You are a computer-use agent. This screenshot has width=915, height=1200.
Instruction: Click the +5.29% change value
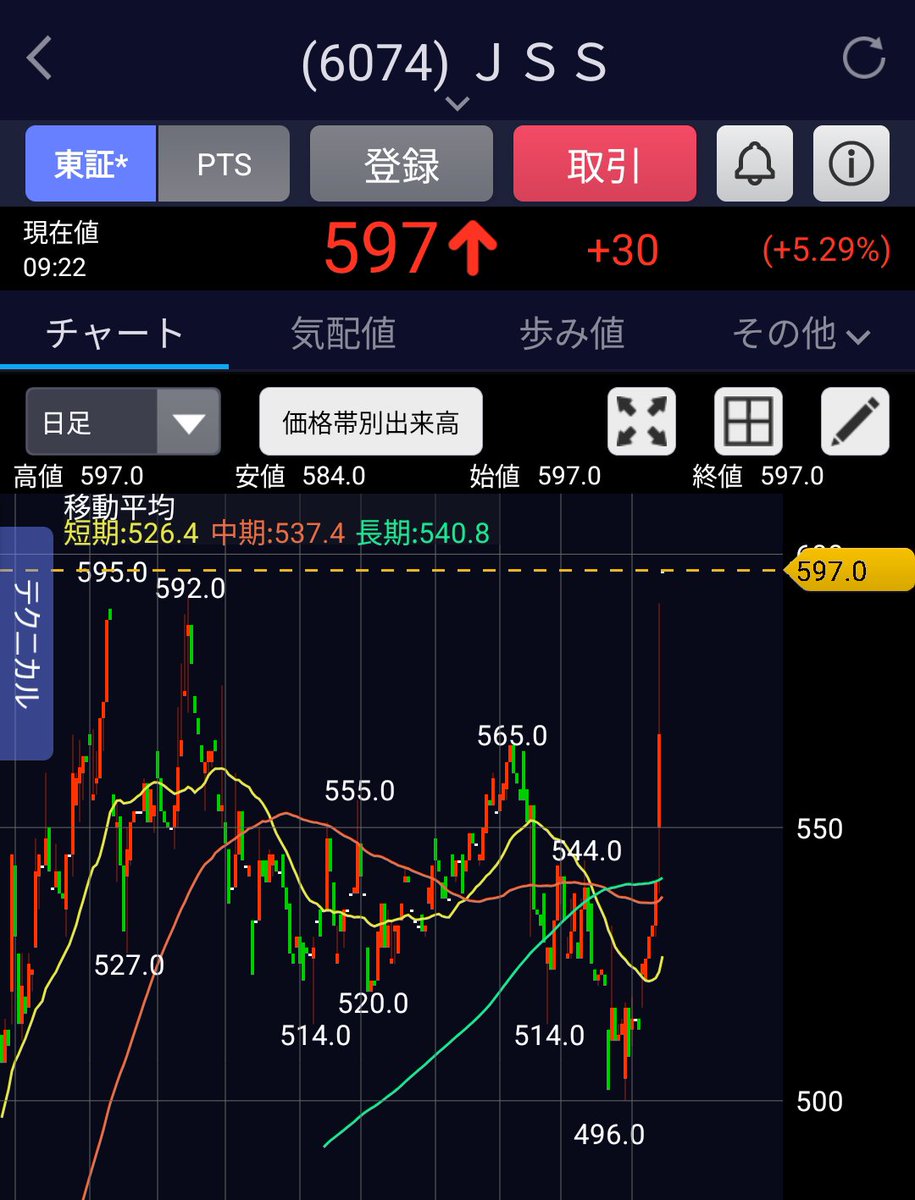826,250
